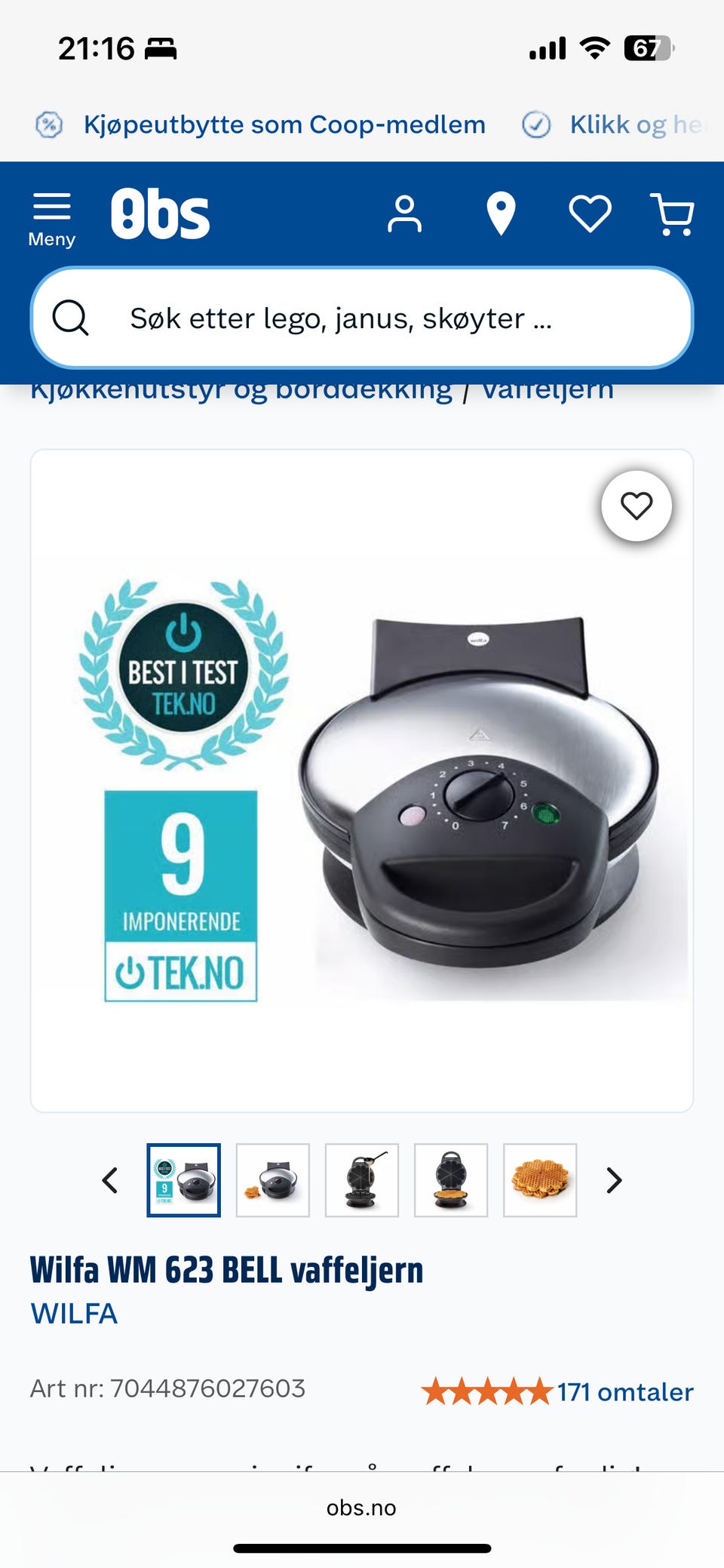The width and height of the screenshot is (724, 1568).
Task: Select the first thumbnail with test badge
Action: point(184,1180)
